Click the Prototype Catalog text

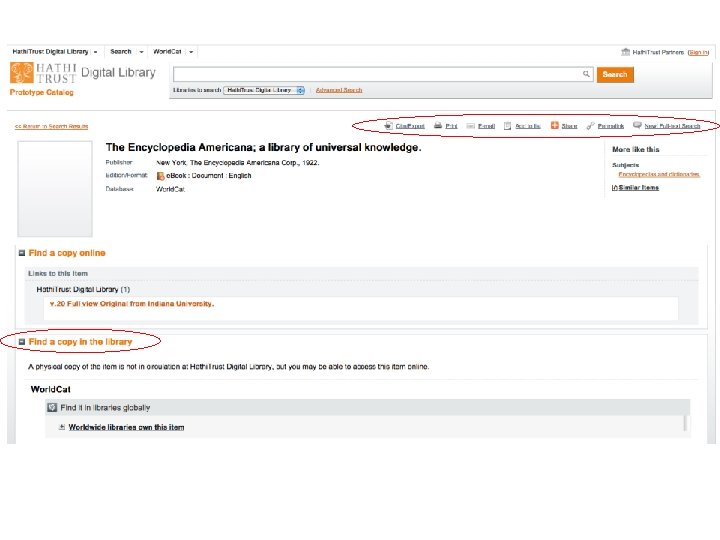pyautogui.click(x=41, y=92)
